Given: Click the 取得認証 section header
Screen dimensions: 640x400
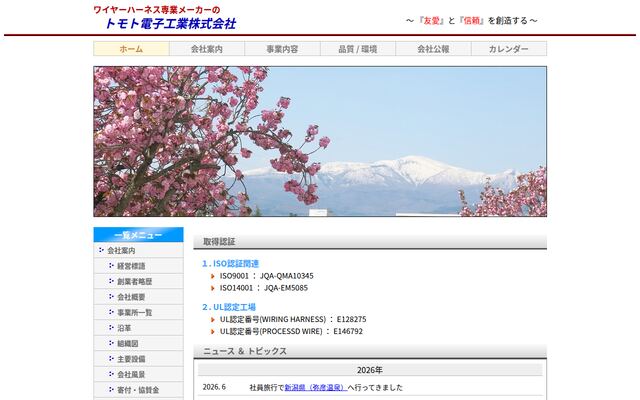Looking at the screenshot, I should 370,242.
